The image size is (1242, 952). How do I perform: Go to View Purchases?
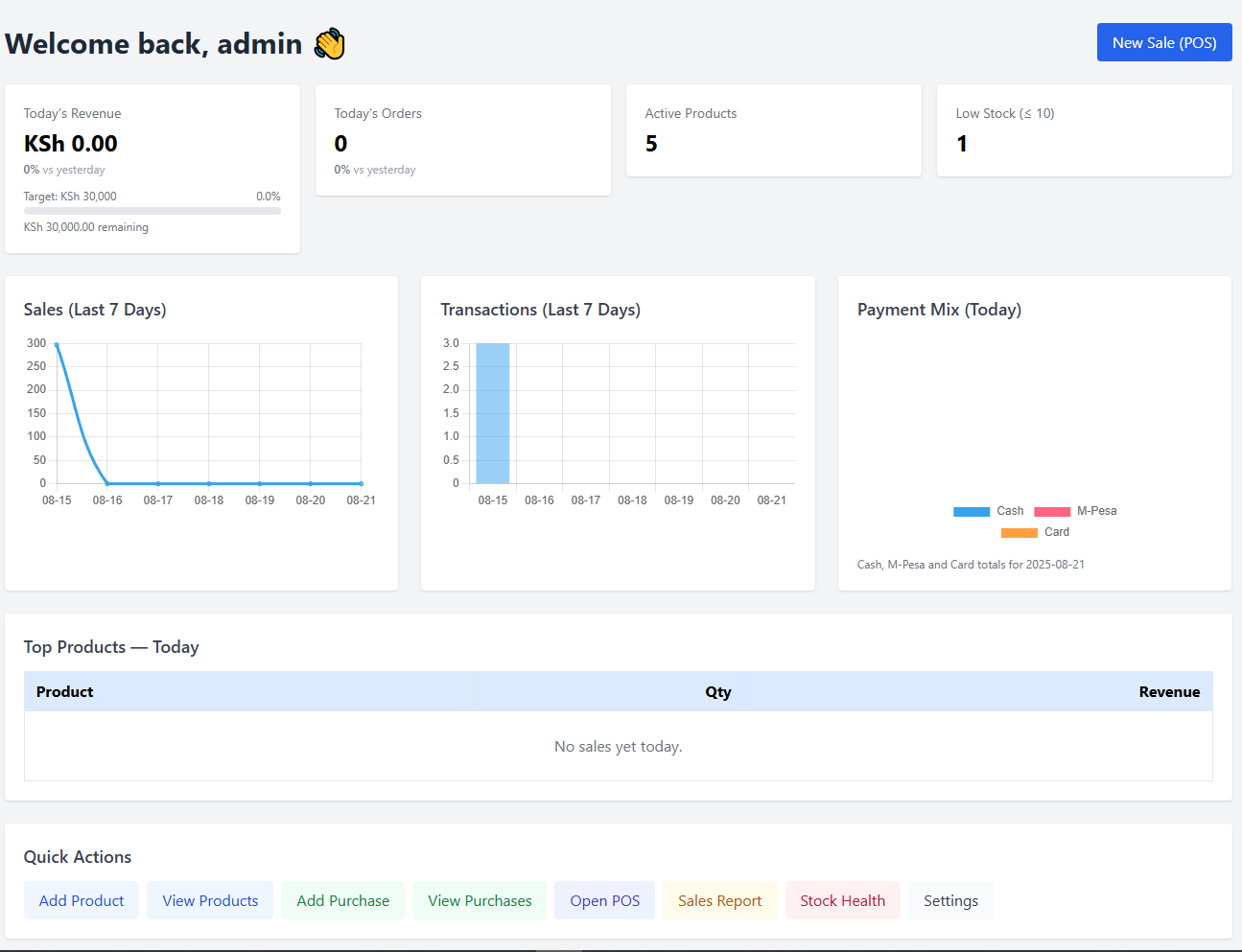[x=480, y=900]
